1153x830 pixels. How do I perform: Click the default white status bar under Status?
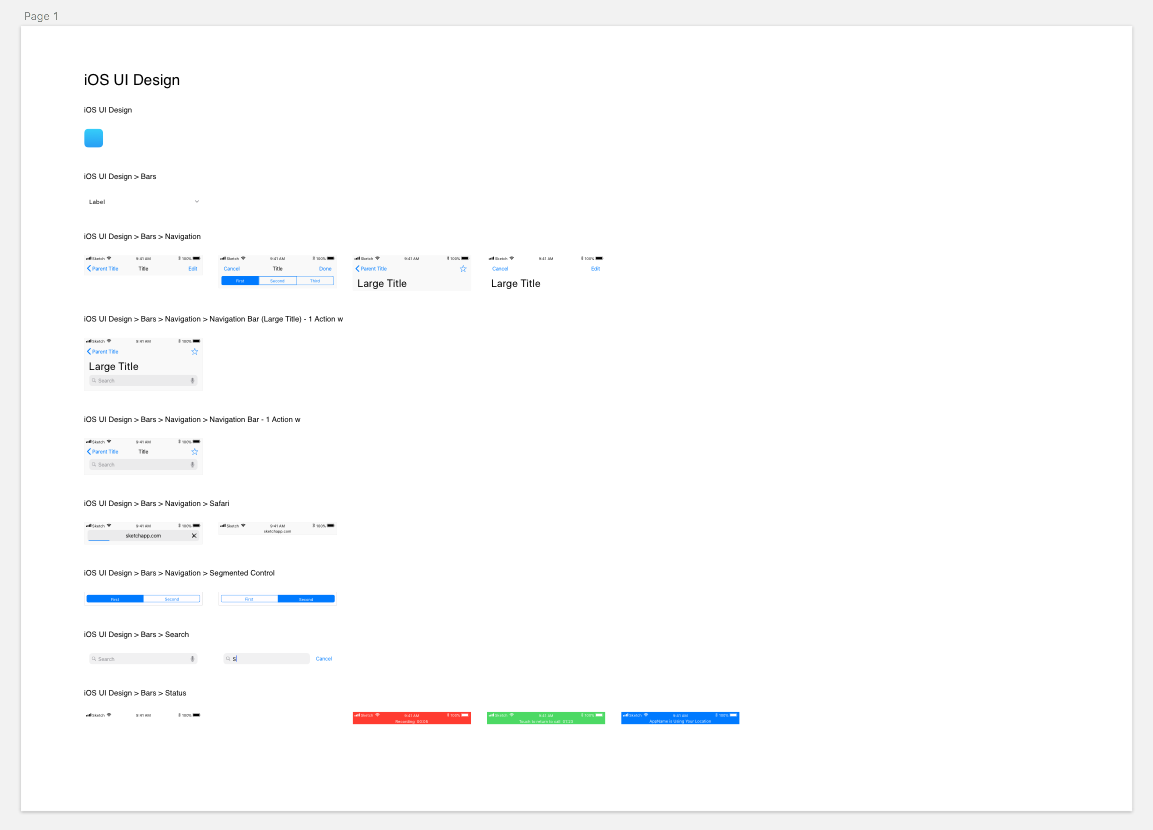click(143, 715)
